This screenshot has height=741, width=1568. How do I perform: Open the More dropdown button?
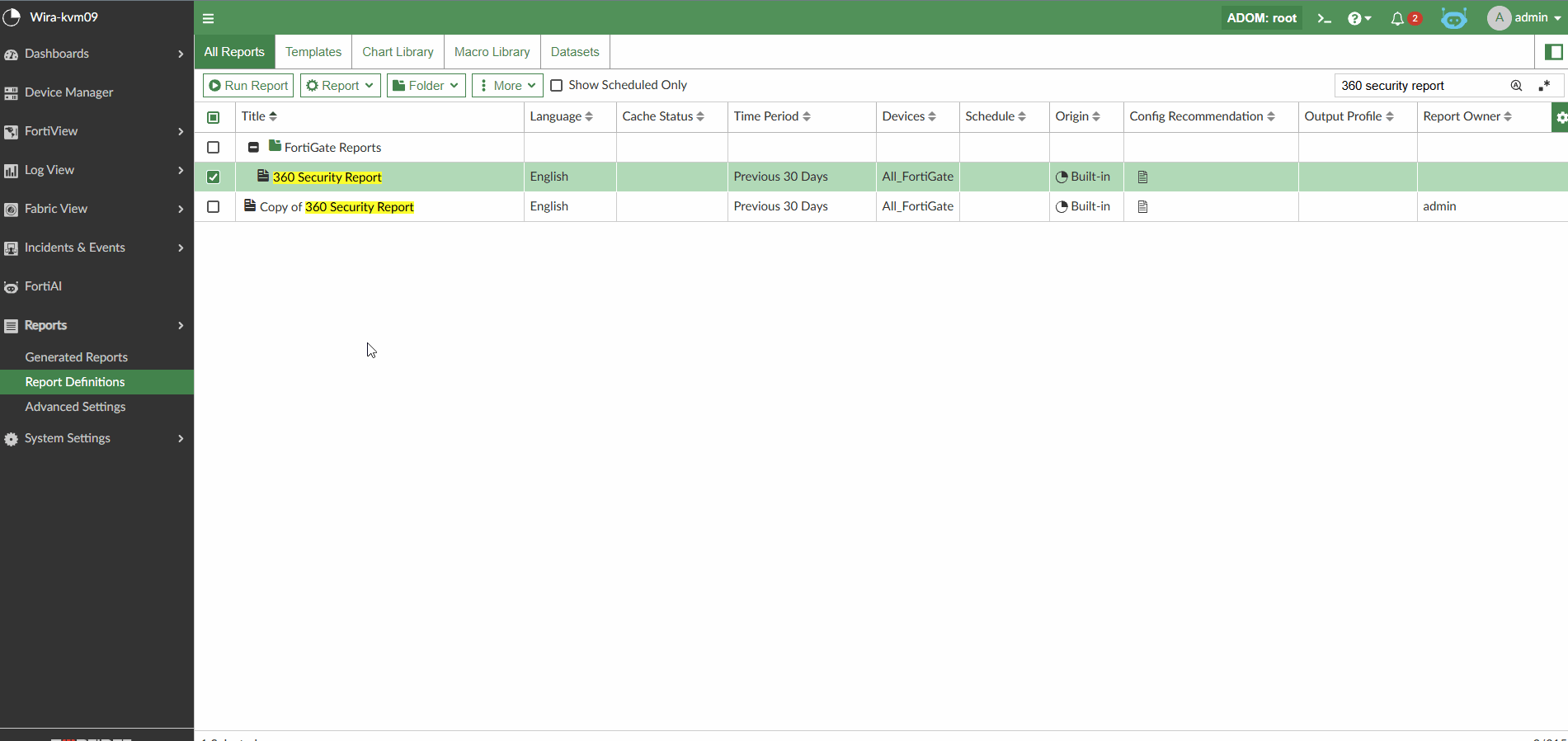coord(507,85)
